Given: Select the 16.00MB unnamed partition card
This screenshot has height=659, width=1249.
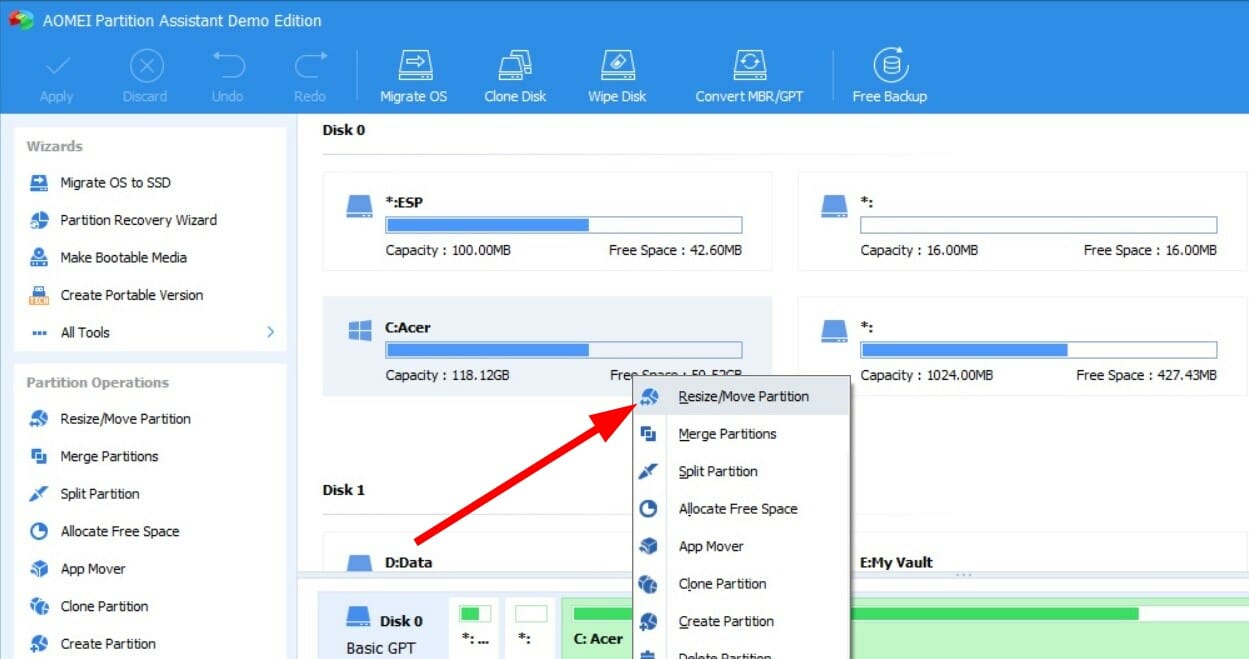Looking at the screenshot, I should click(1023, 221).
